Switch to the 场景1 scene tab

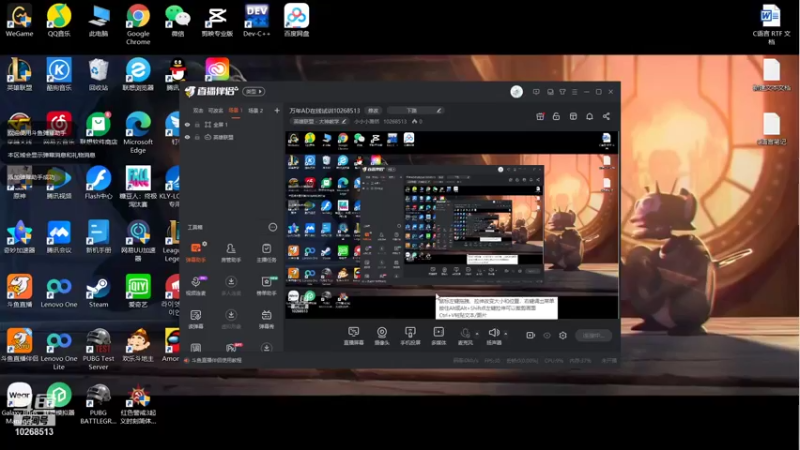(235, 110)
